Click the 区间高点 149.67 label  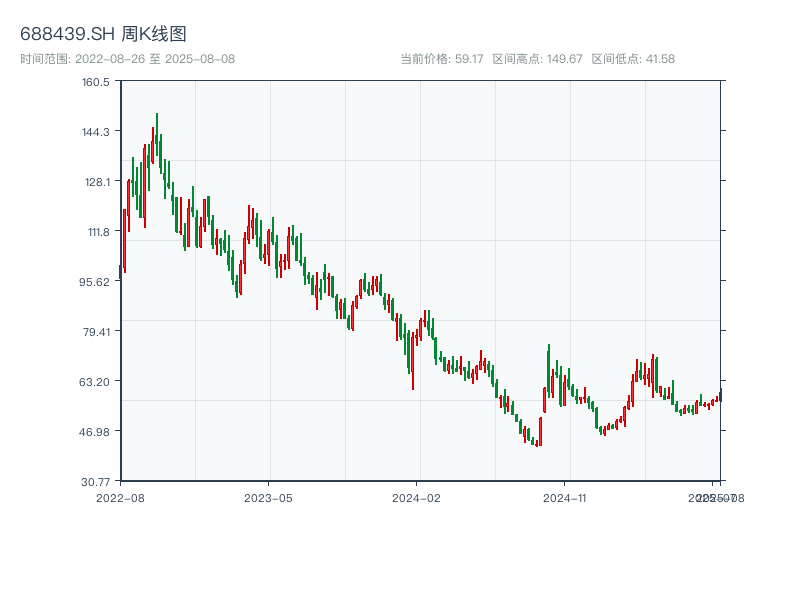click(537, 59)
